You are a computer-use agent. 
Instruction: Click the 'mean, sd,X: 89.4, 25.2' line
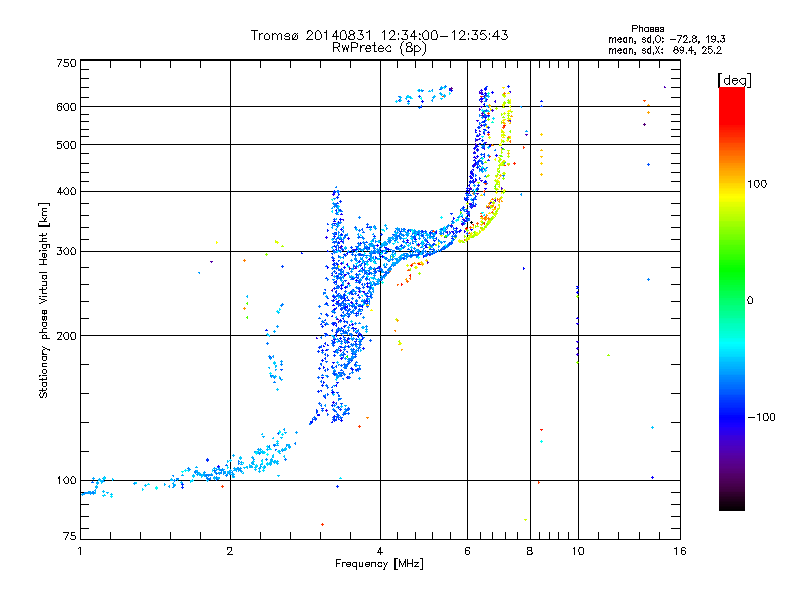click(x=665, y=51)
